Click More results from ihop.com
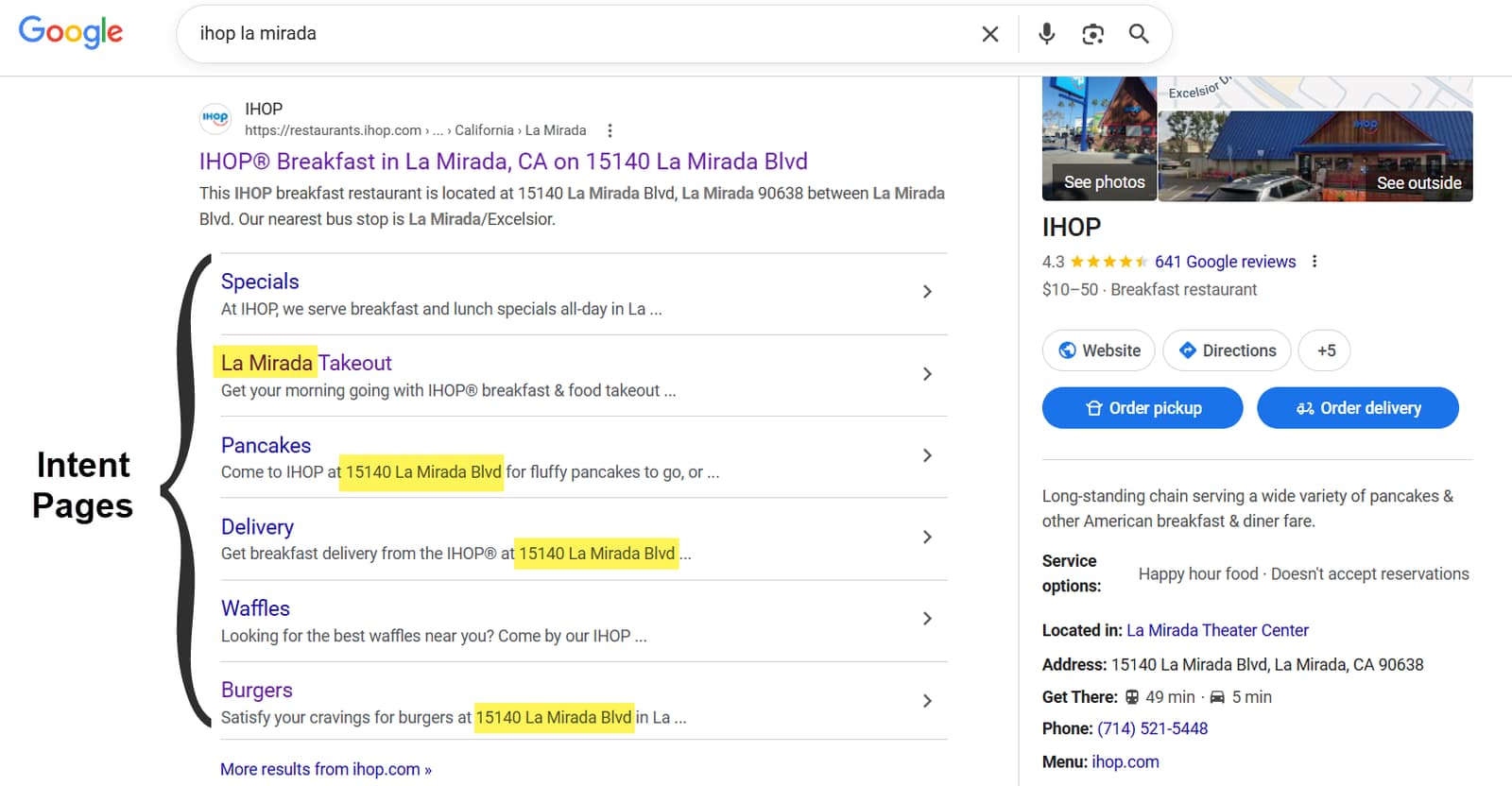The image size is (1512, 786). (326, 769)
